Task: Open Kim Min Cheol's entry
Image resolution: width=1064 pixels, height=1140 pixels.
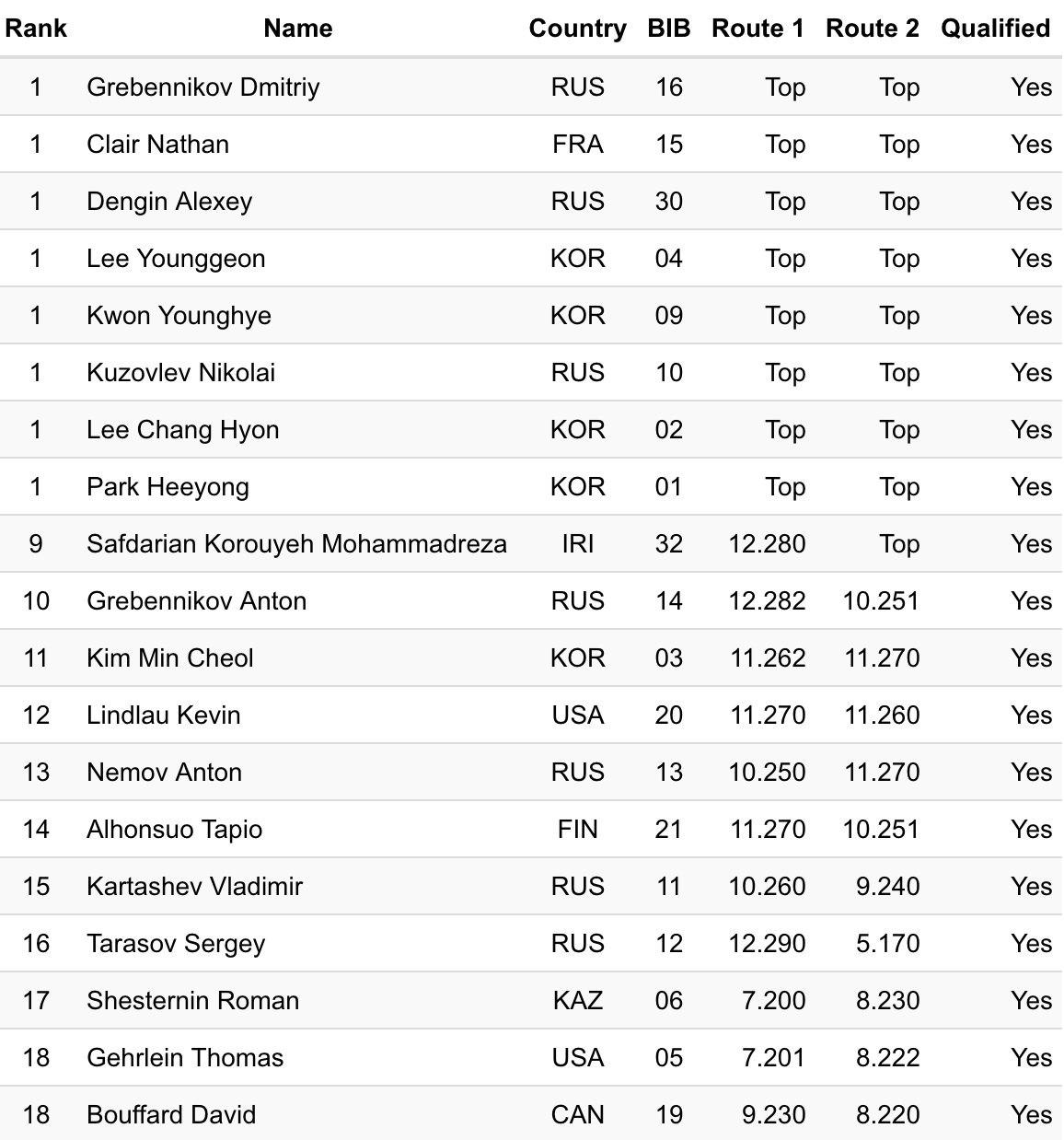Action: 170,658
